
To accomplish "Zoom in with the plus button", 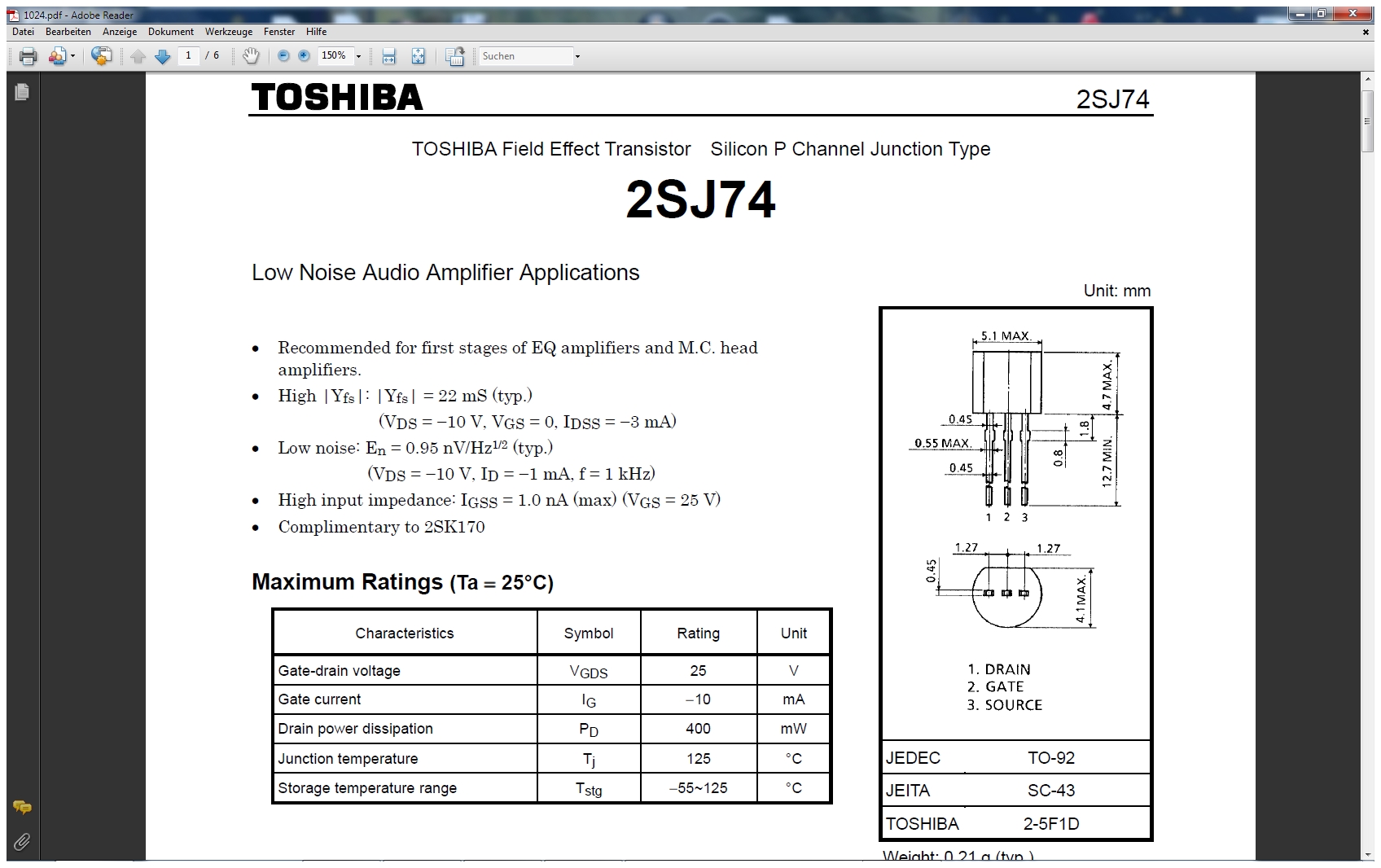I will tap(304, 56).
